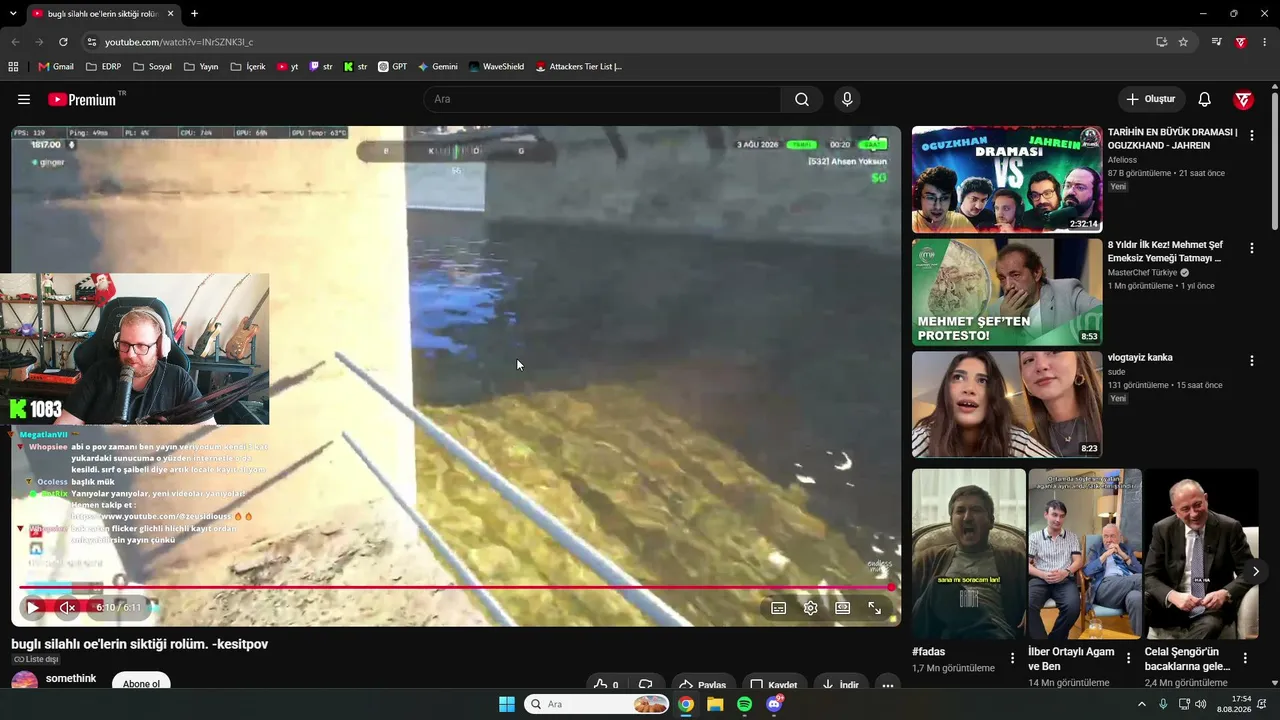
Task: Open the Chrome three-dot menu
Action: (1266, 42)
